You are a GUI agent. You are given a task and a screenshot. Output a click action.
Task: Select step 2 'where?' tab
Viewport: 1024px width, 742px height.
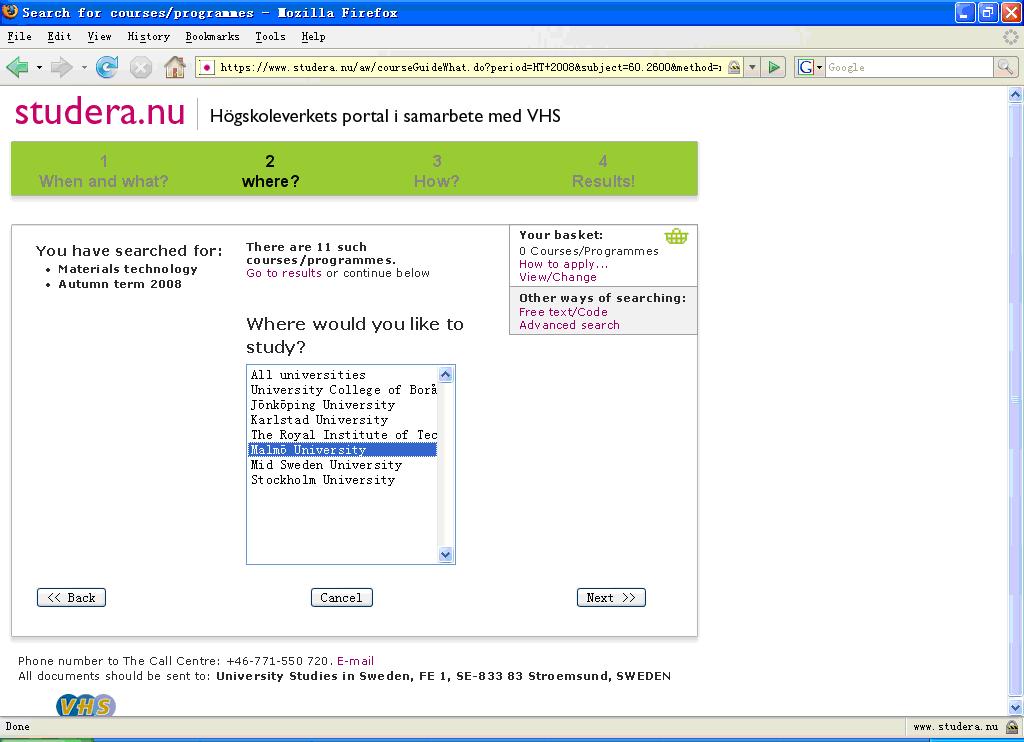pyautogui.click(x=270, y=171)
